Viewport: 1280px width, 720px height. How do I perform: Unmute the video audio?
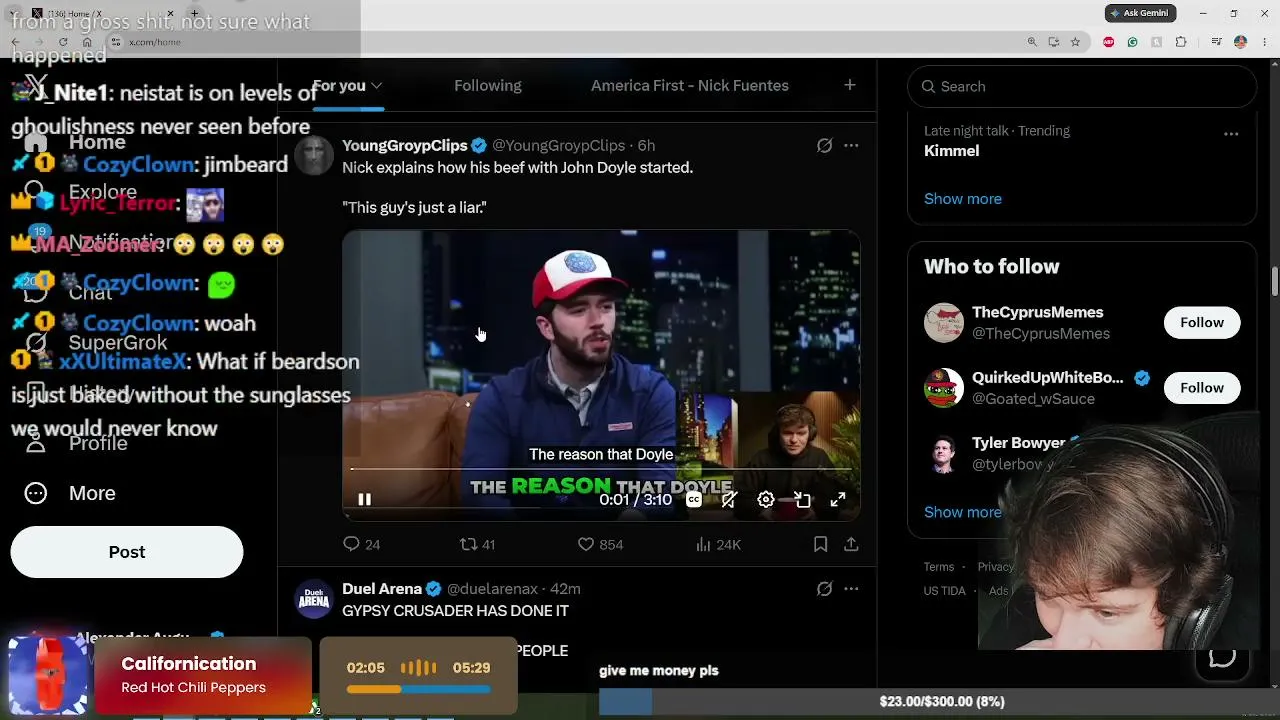click(729, 499)
